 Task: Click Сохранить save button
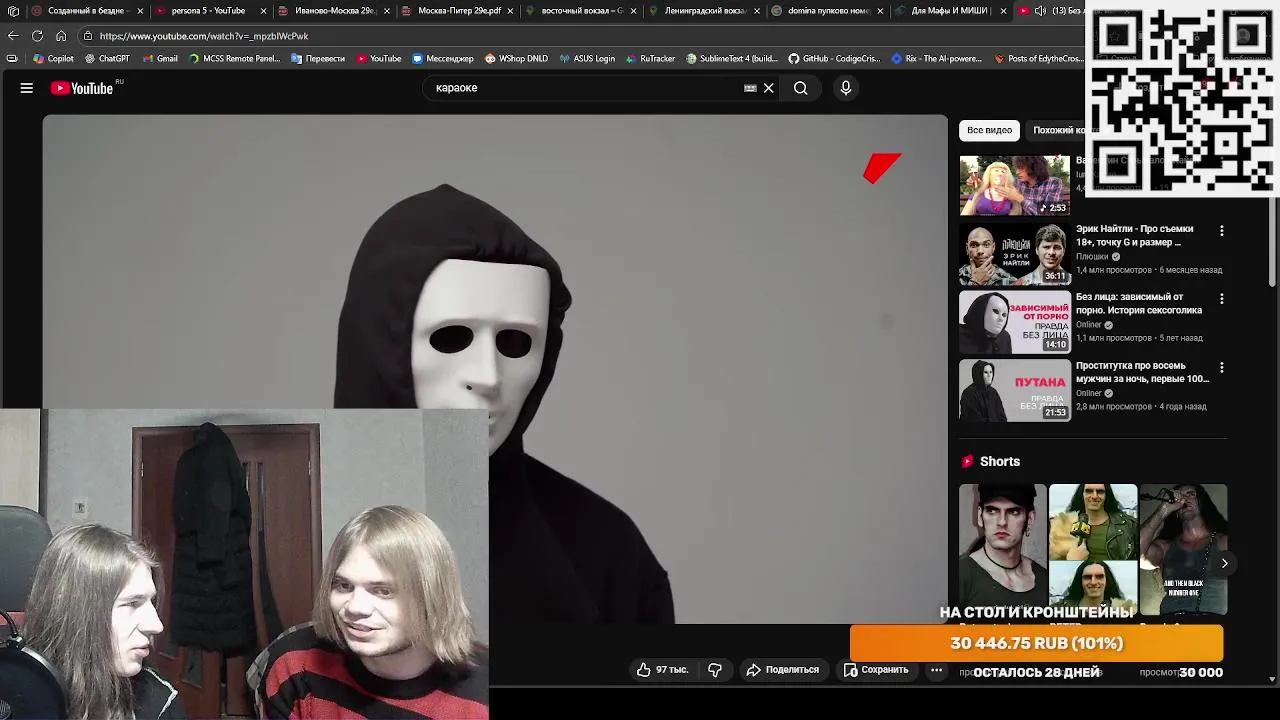(x=876, y=670)
